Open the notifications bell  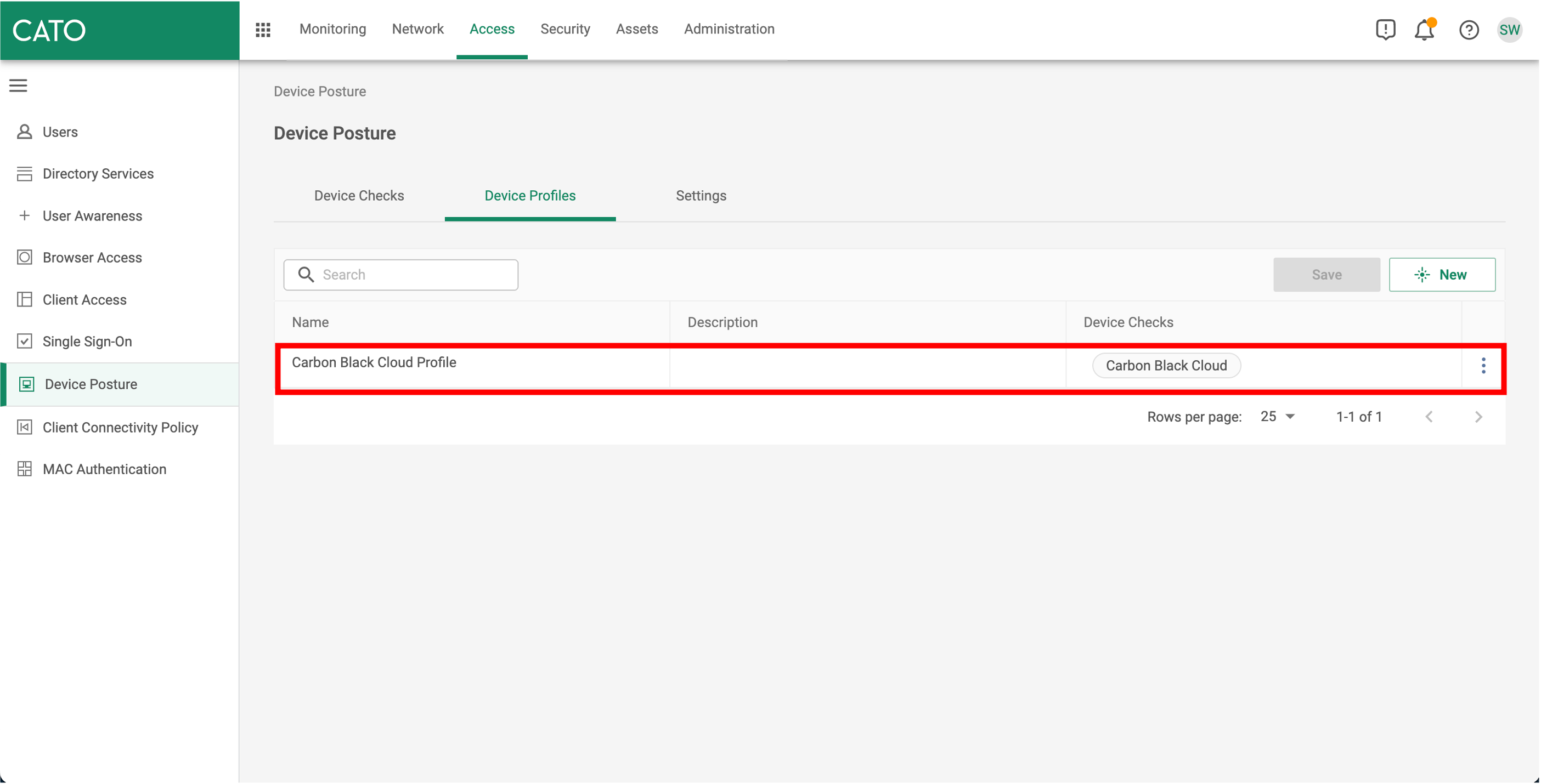(x=1424, y=29)
